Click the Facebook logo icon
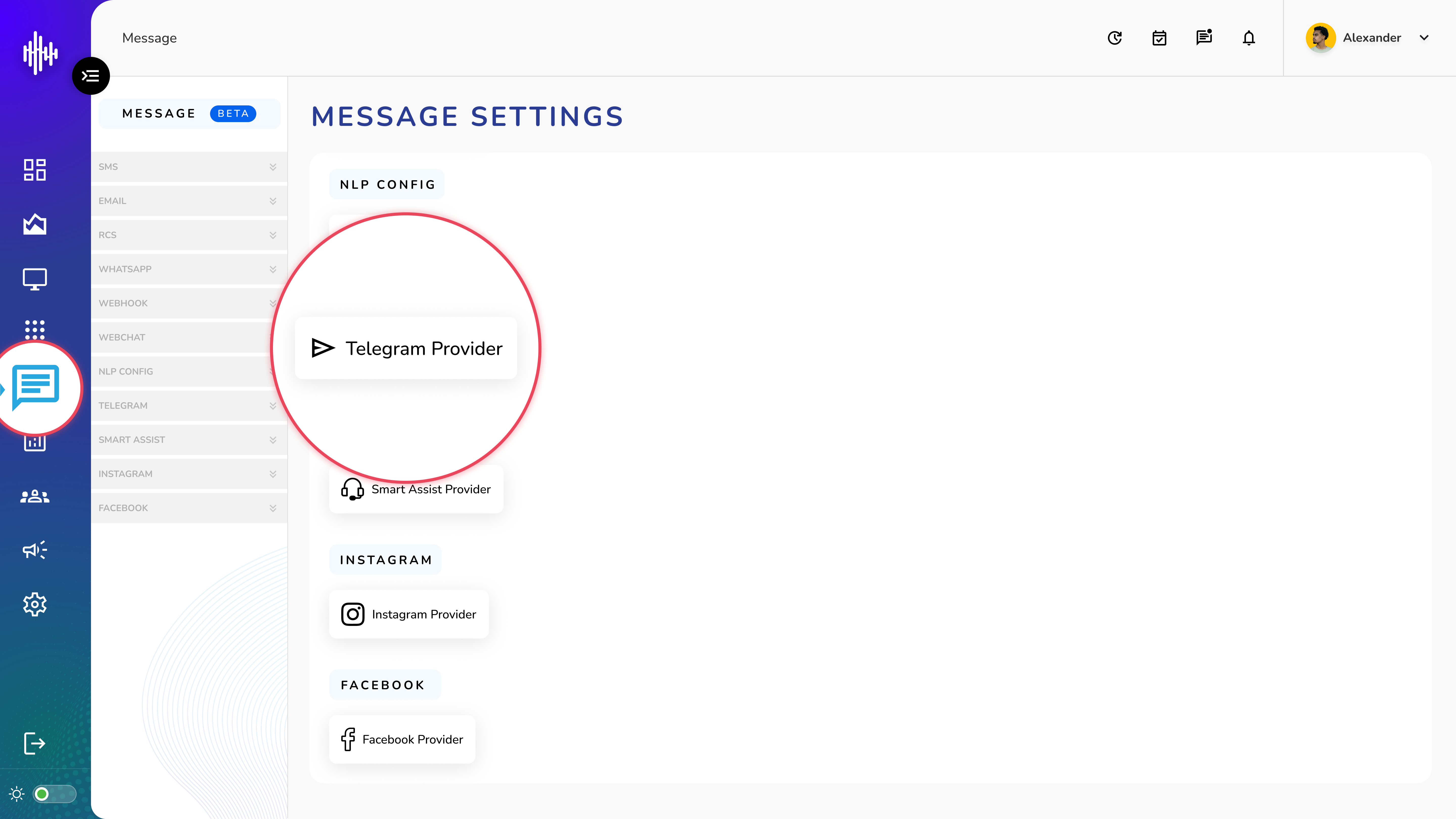This screenshot has width=1456, height=819. [348, 739]
